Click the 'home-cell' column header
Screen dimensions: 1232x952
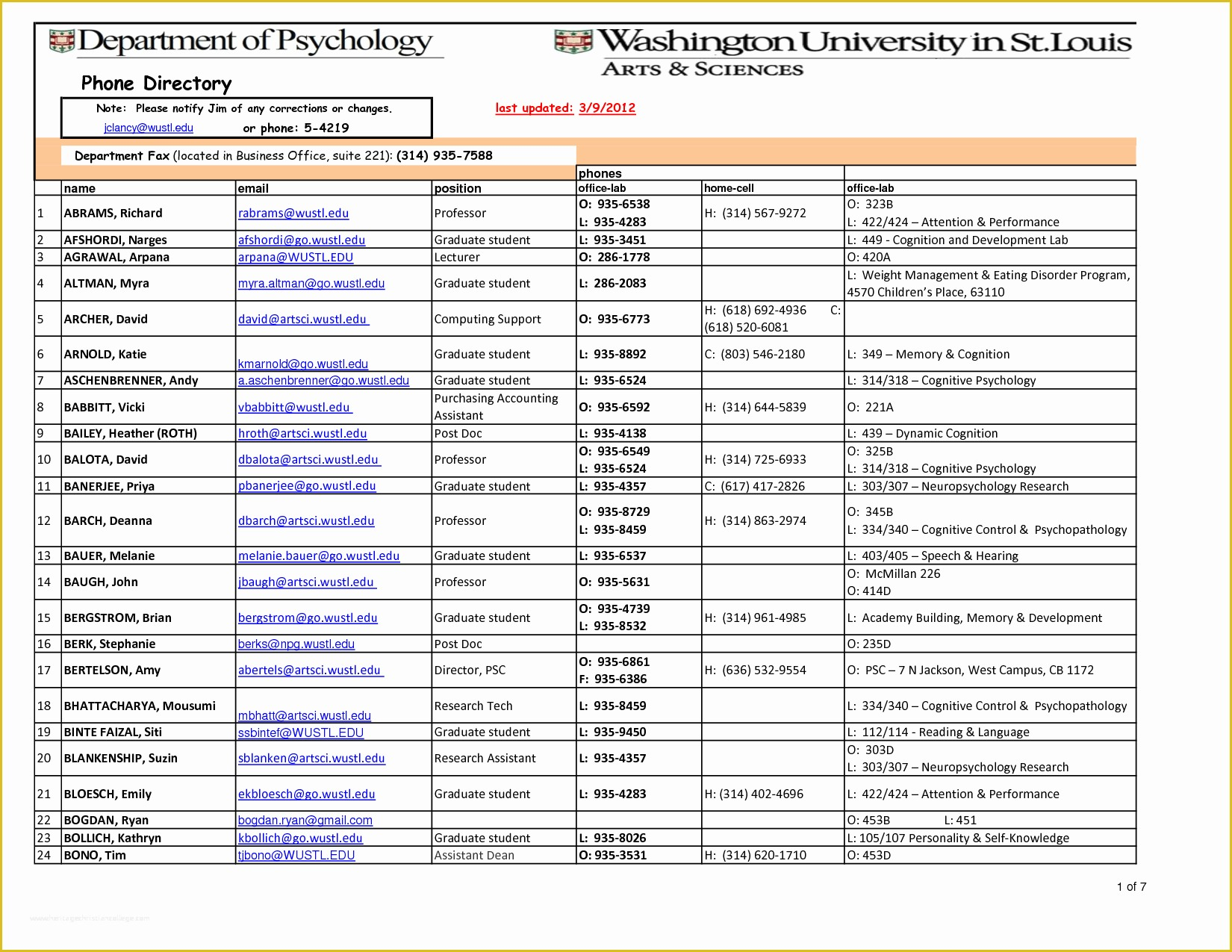[x=772, y=188]
